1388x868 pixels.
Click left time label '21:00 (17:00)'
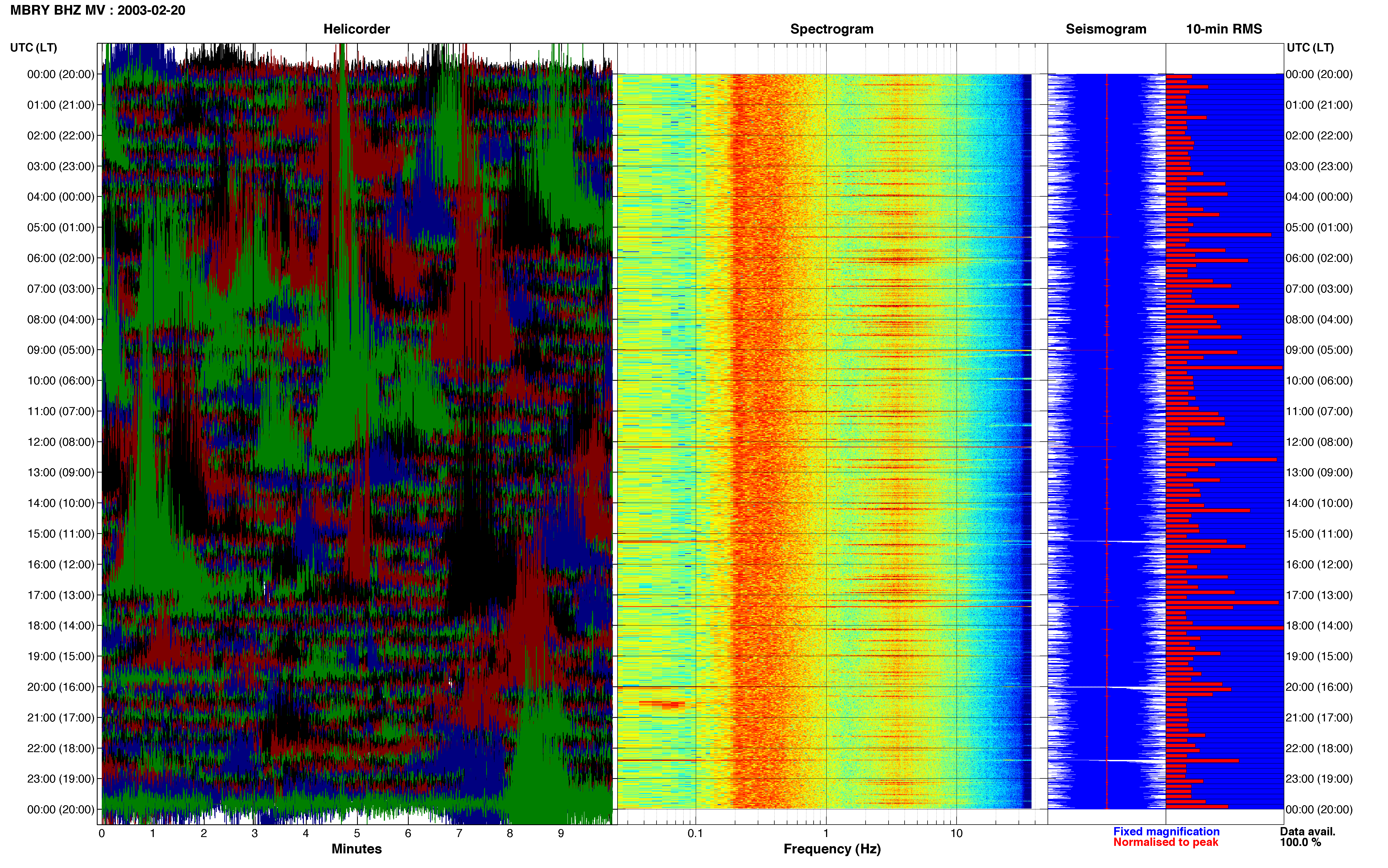[x=61, y=718]
